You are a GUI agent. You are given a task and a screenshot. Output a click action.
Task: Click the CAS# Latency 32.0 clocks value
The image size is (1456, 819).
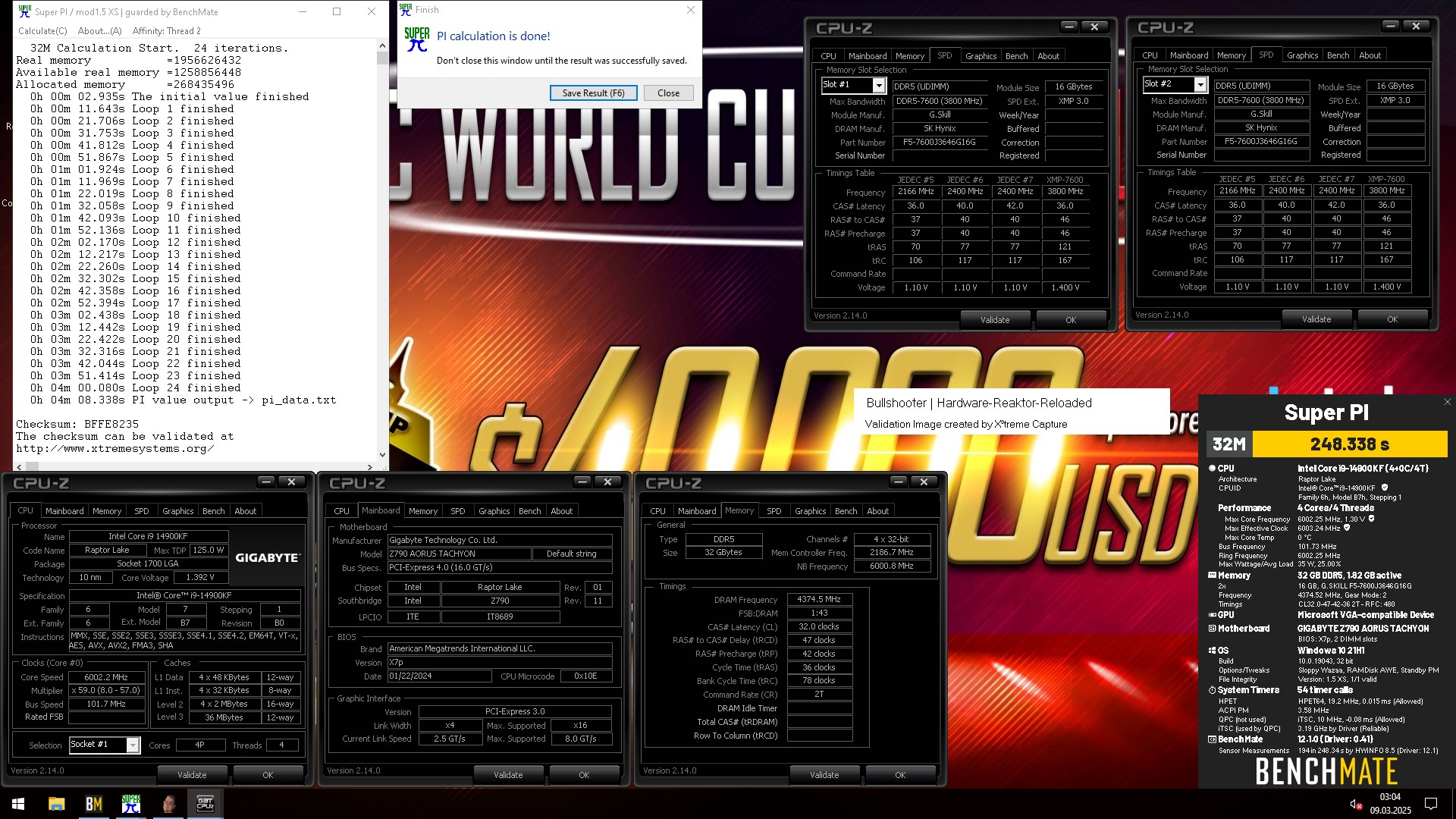tap(819, 626)
